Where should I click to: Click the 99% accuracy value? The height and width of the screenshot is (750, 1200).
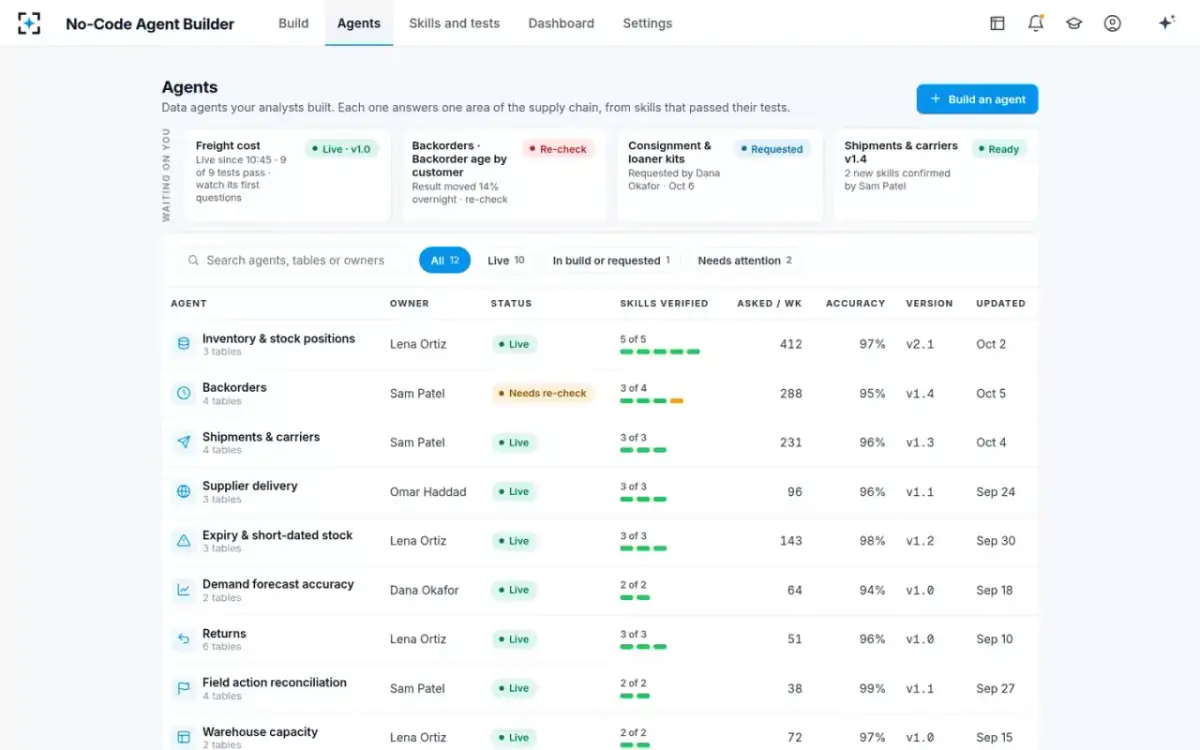872,688
